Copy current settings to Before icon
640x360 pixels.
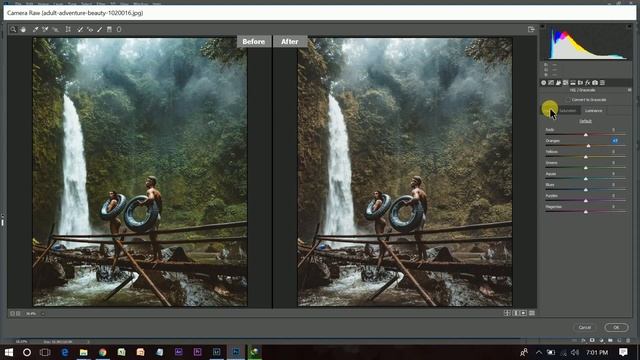click(x=524, y=313)
